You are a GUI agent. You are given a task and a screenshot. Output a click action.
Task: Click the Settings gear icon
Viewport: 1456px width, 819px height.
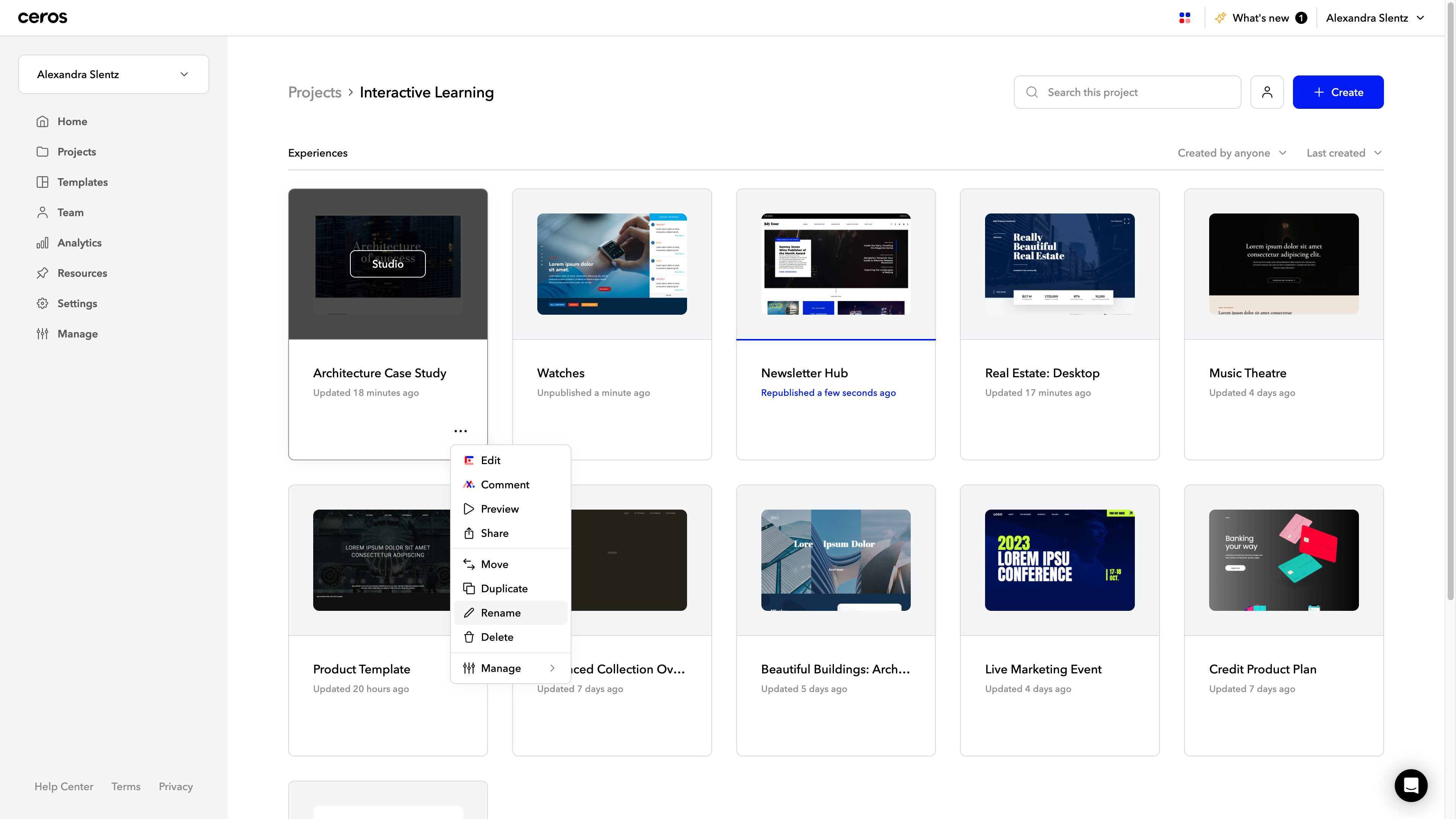[x=42, y=303]
